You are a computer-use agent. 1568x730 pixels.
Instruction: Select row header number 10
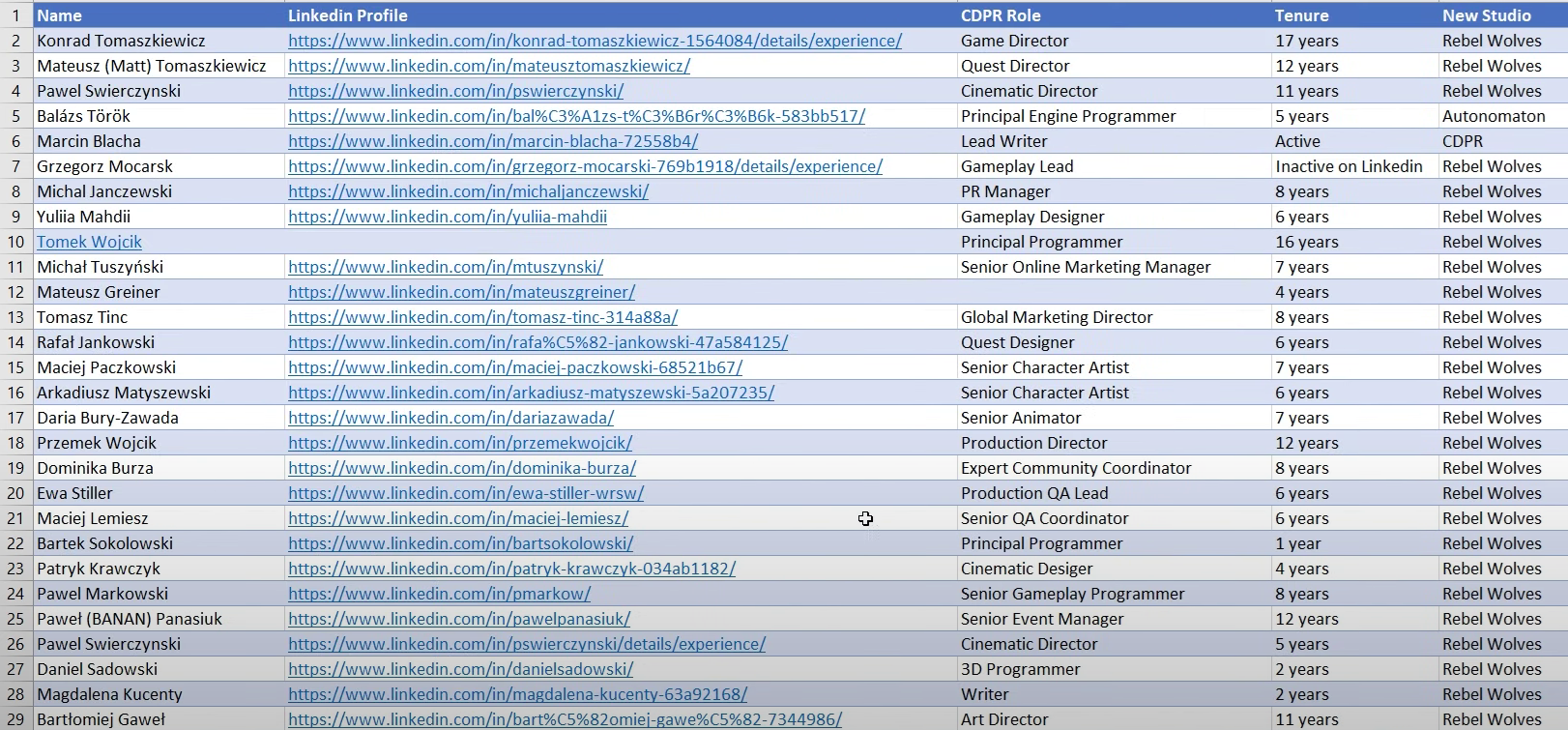[x=16, y=242]
